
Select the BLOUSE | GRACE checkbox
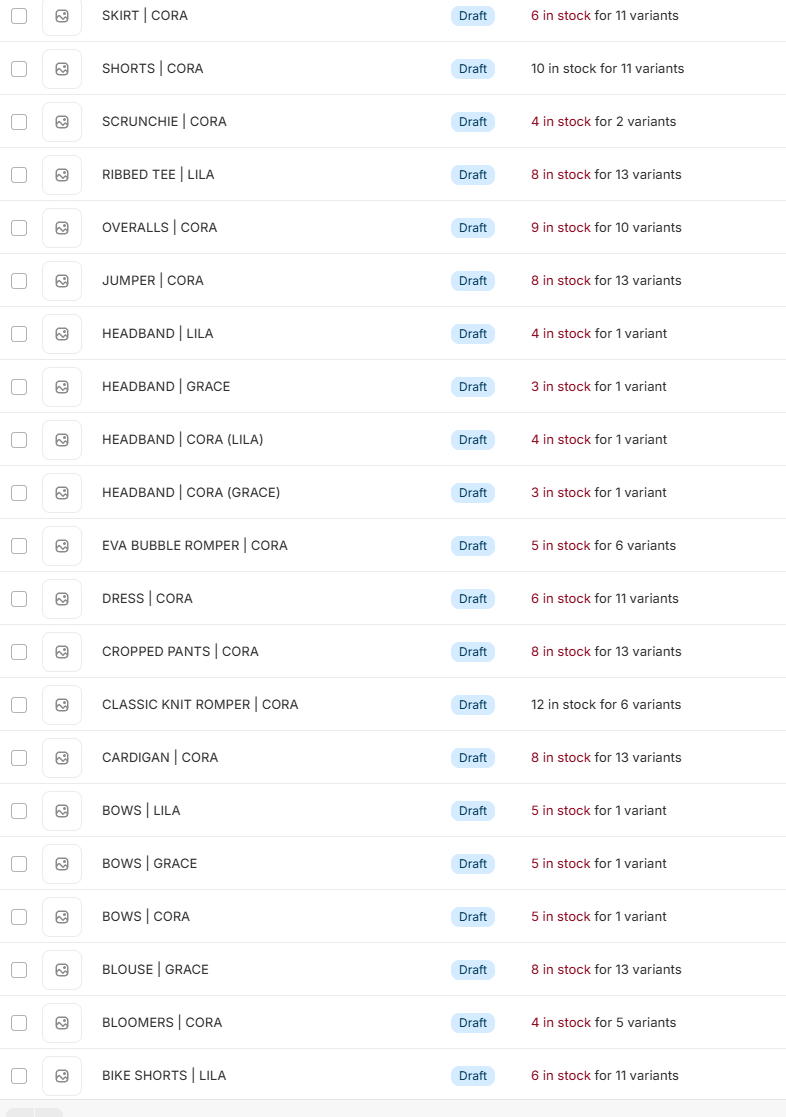pyautogui.click(x=19, y=970)
